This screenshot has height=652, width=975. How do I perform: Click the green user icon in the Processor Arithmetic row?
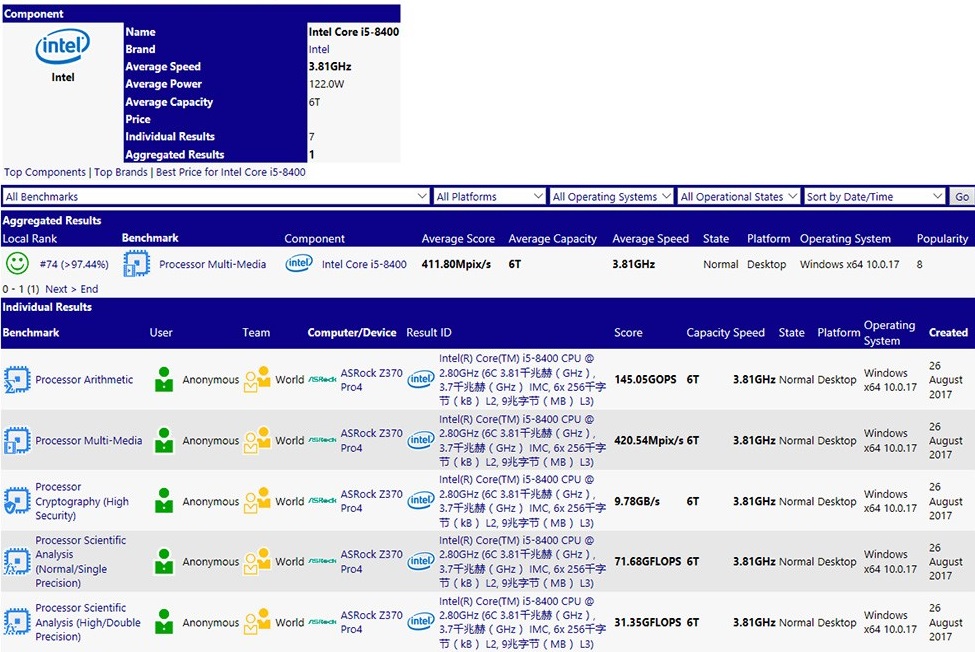tap(164, 379)
